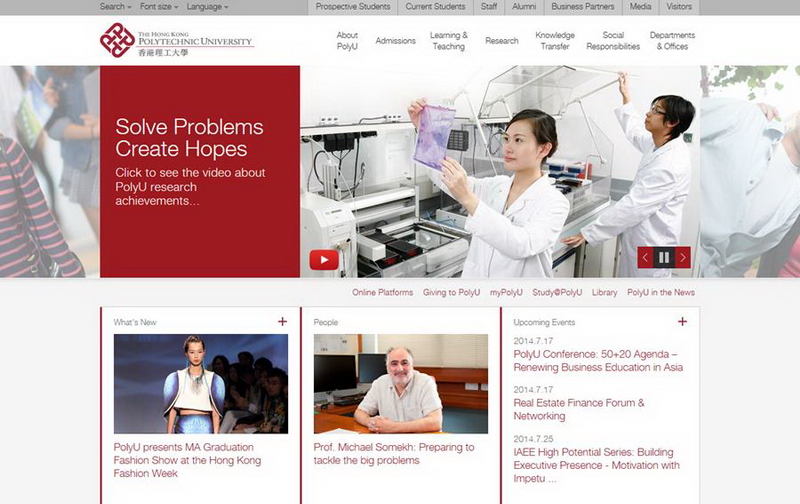
Task: Select the Visitors tab
Action: click(x=679, y=7)
